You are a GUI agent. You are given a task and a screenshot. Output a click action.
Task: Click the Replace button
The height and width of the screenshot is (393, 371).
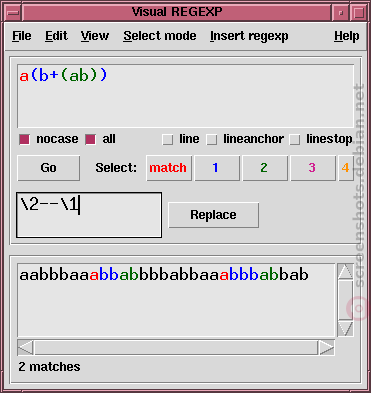click(x=213, y=215)
